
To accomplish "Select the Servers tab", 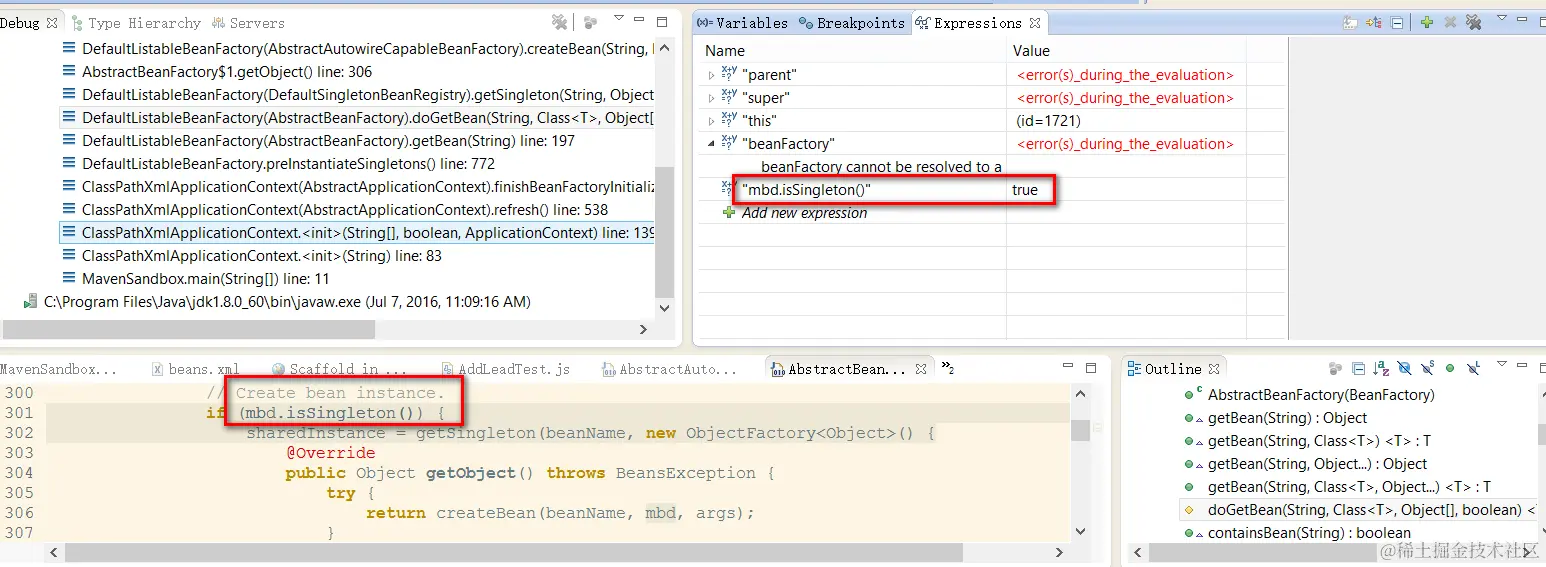I will 248,23.
